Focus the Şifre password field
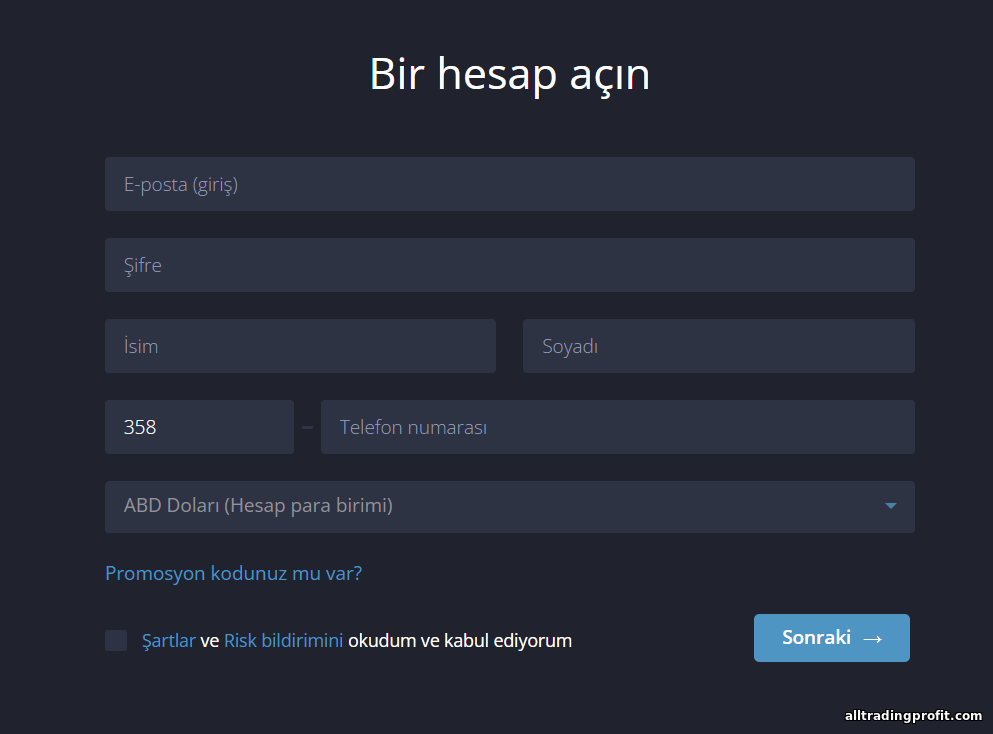Viewport: 993px width, 734px height. point(510,265)
